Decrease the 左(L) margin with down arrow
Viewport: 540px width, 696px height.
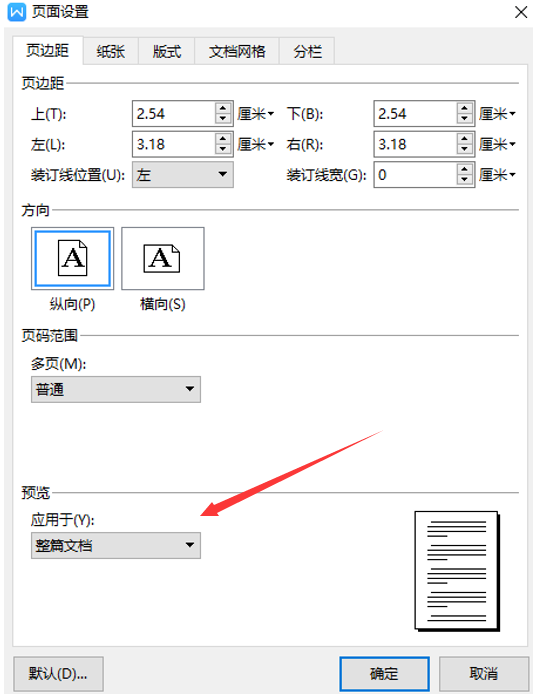click(223, 150)
